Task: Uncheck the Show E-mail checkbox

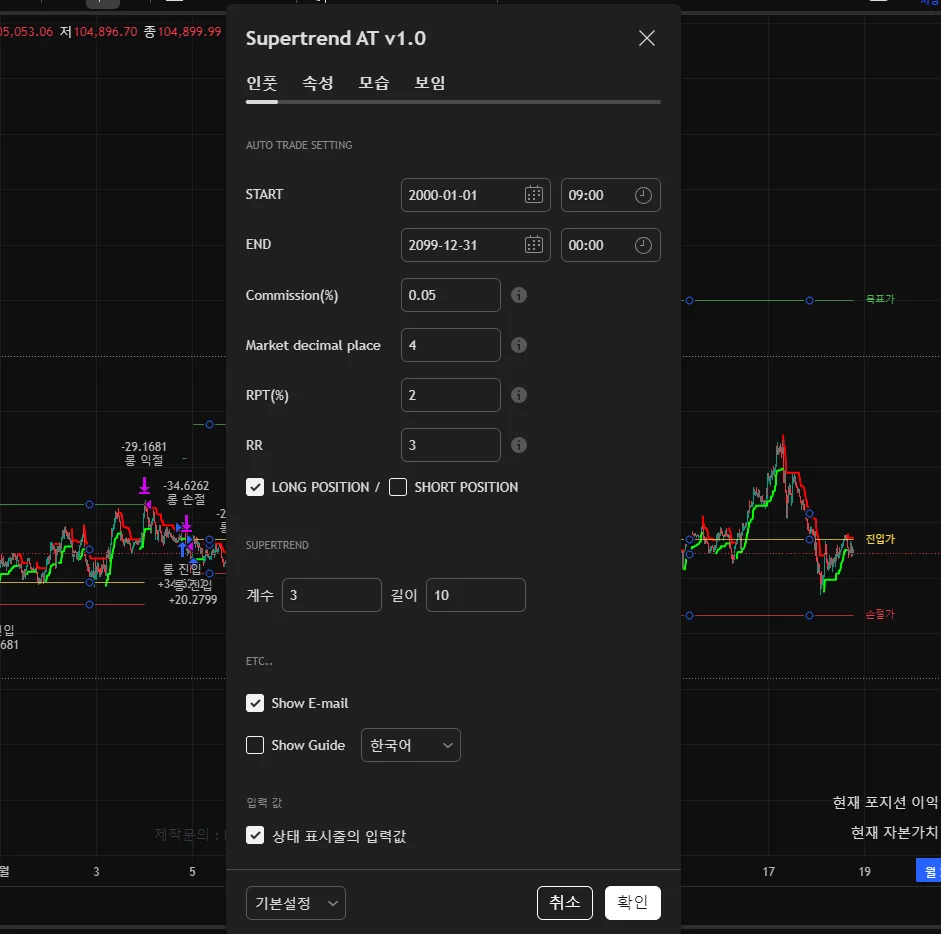Action: pyautogui.click(x=255, y=703)
